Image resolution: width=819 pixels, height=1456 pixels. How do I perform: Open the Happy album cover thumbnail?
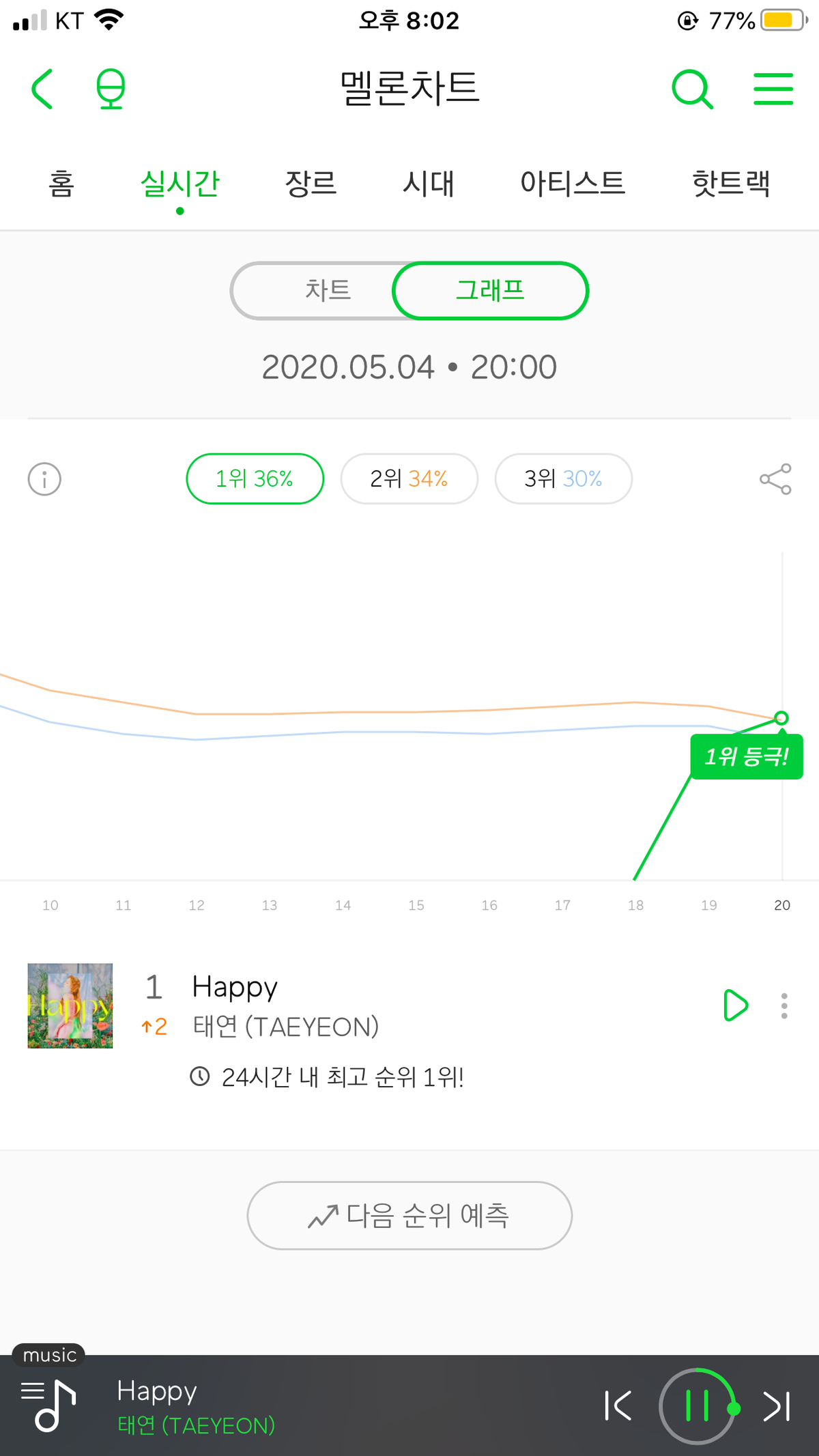(70, 1005)
